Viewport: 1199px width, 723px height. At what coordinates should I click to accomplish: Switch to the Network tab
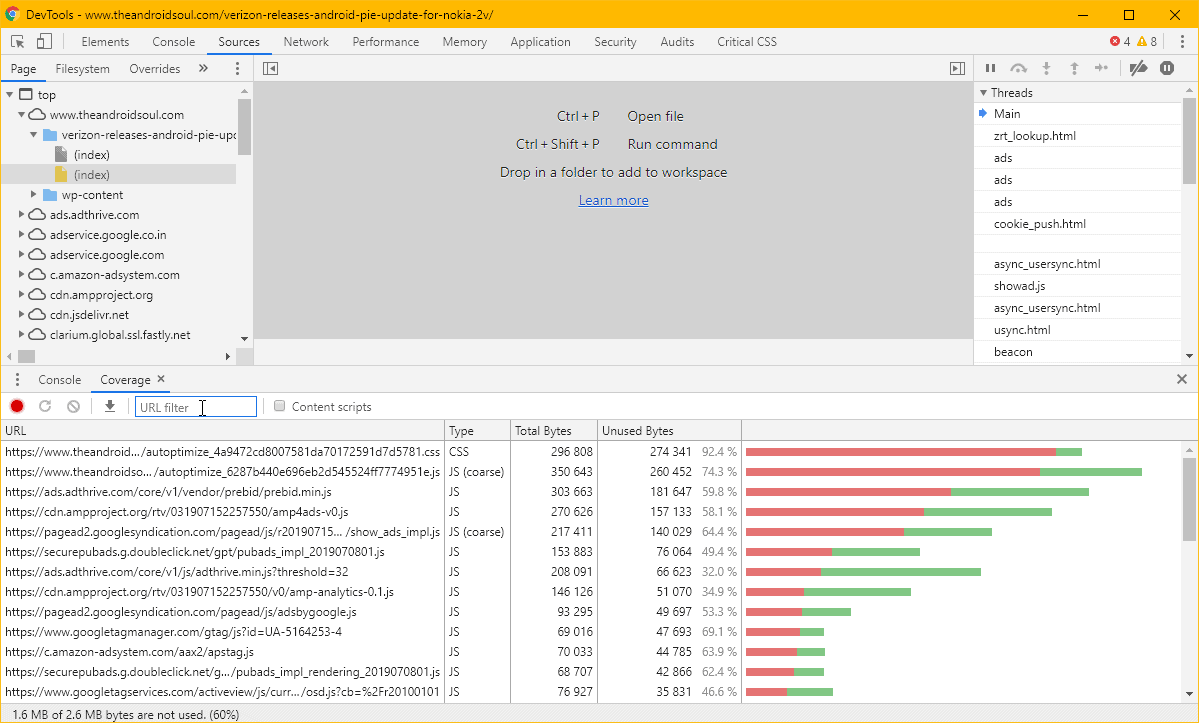[306, 41]
